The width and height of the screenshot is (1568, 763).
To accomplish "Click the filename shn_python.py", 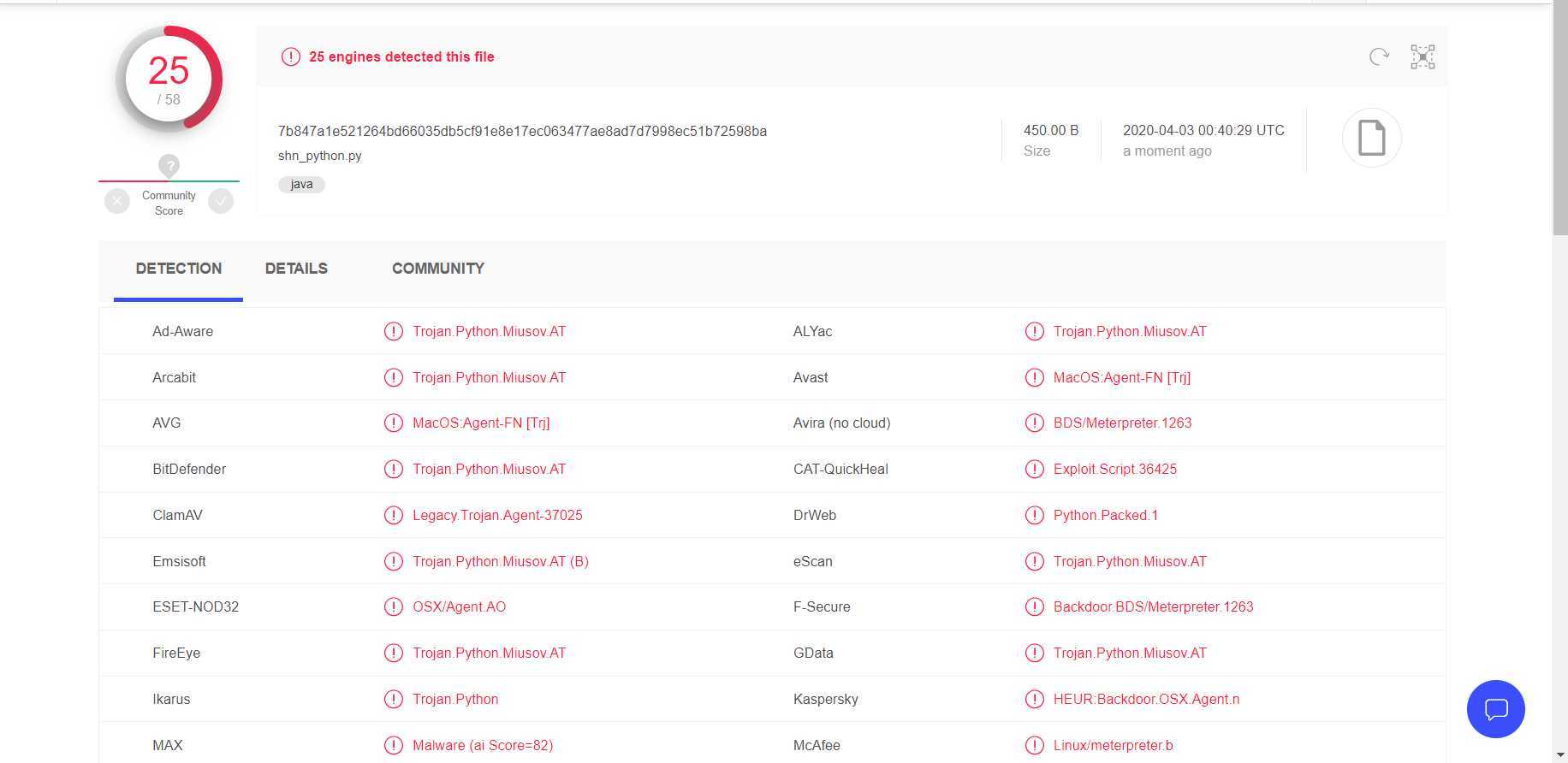I will click(x=319, y=156).
